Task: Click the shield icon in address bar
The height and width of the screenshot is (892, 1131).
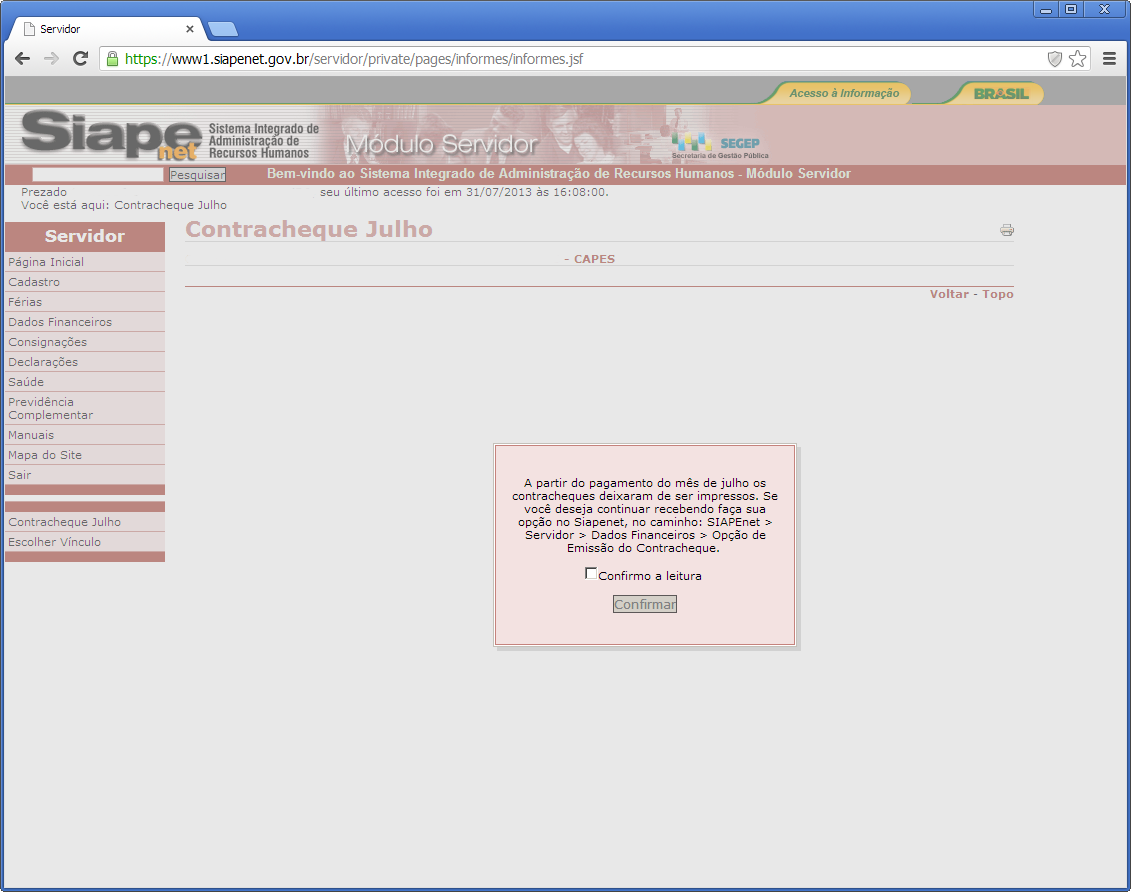Action: tap(1054, 59)
